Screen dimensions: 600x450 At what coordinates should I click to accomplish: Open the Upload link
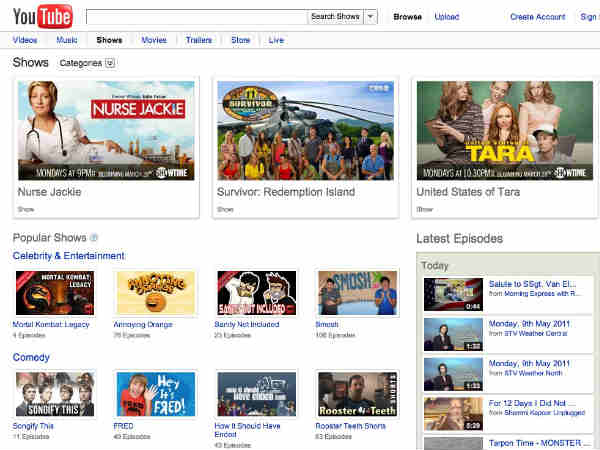coord(447,17)
